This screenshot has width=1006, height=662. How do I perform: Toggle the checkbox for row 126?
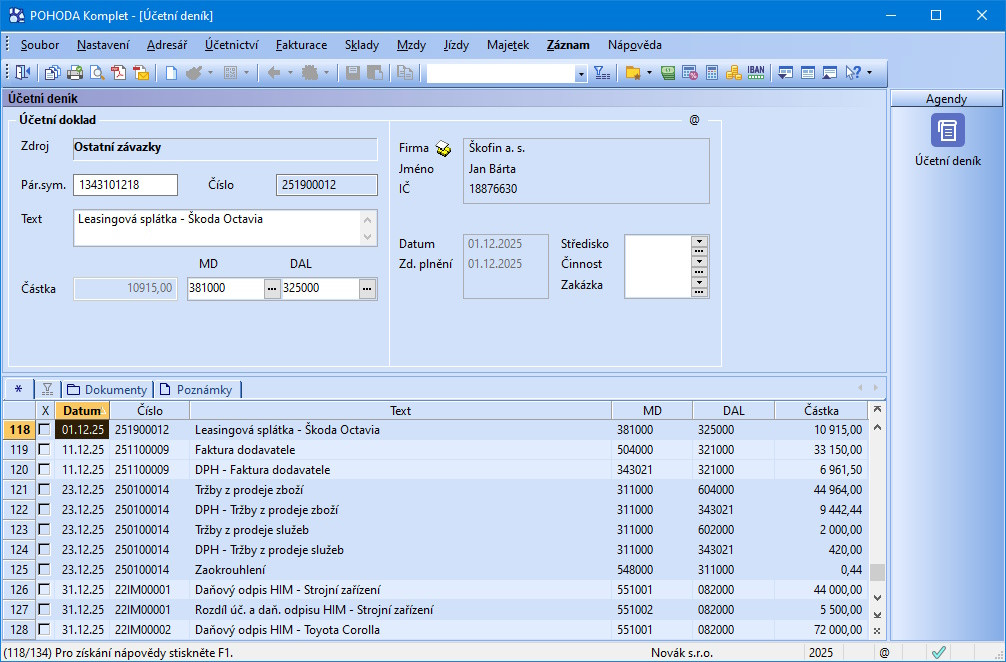coord(44,590)
